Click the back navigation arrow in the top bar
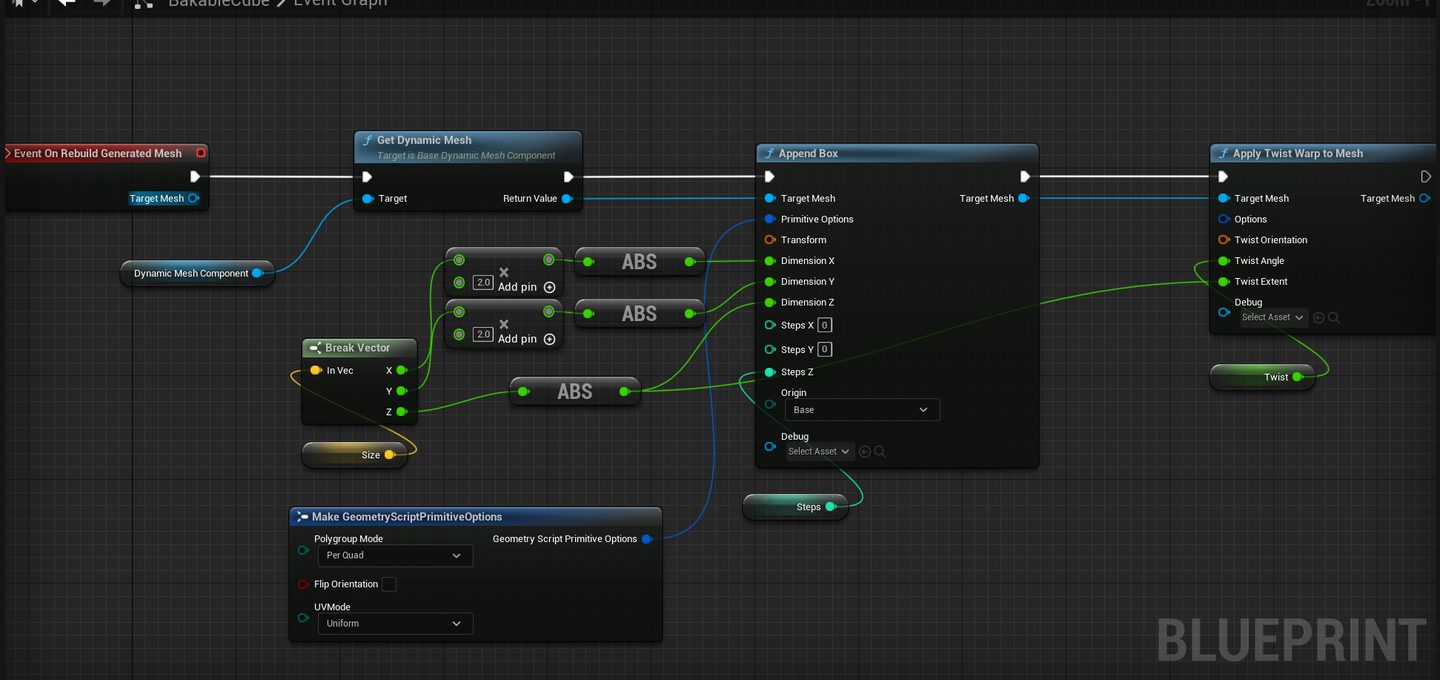This screenshot has height=680, width=1440. [67, 3]
